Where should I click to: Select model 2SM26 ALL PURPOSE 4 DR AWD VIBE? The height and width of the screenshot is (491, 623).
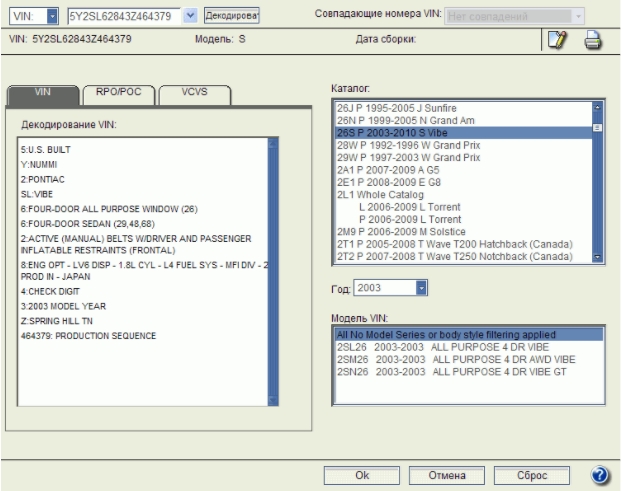coord(469,360)
